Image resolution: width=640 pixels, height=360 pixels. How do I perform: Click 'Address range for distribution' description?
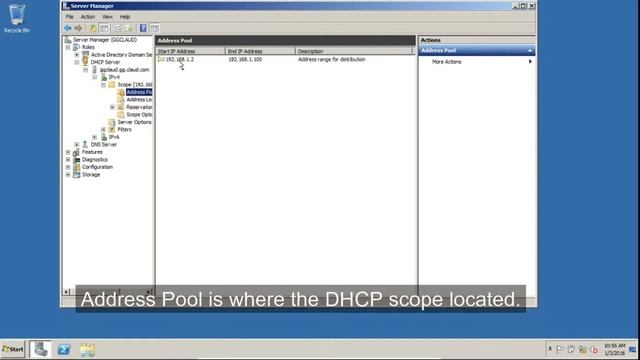[331, 59]
